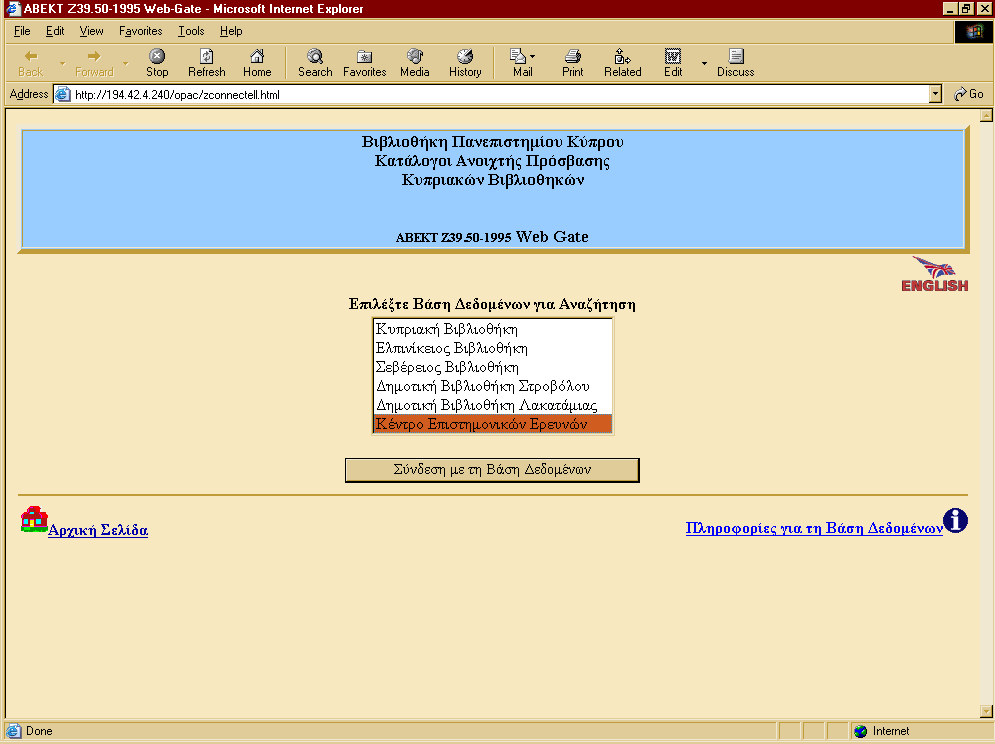Show the History pane
This screenshot has width=995, height=744.
click(x=465, y=63)
